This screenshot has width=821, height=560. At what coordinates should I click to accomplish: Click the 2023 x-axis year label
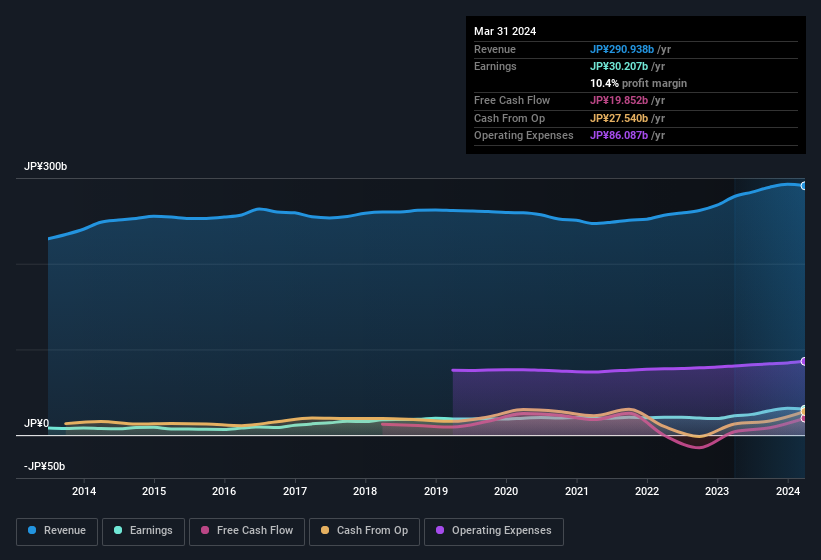click(717, 491)
